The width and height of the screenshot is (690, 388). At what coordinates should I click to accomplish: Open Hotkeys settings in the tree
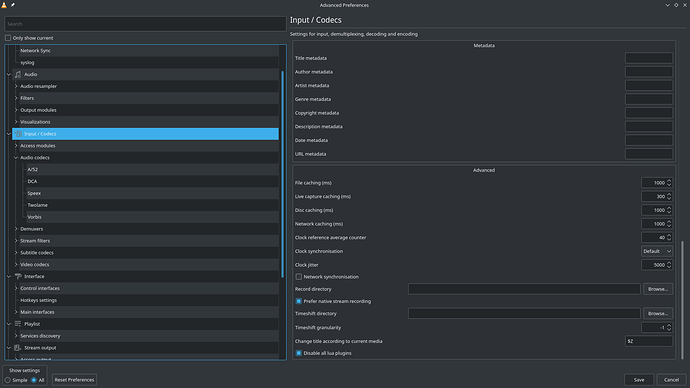(38, 300)
